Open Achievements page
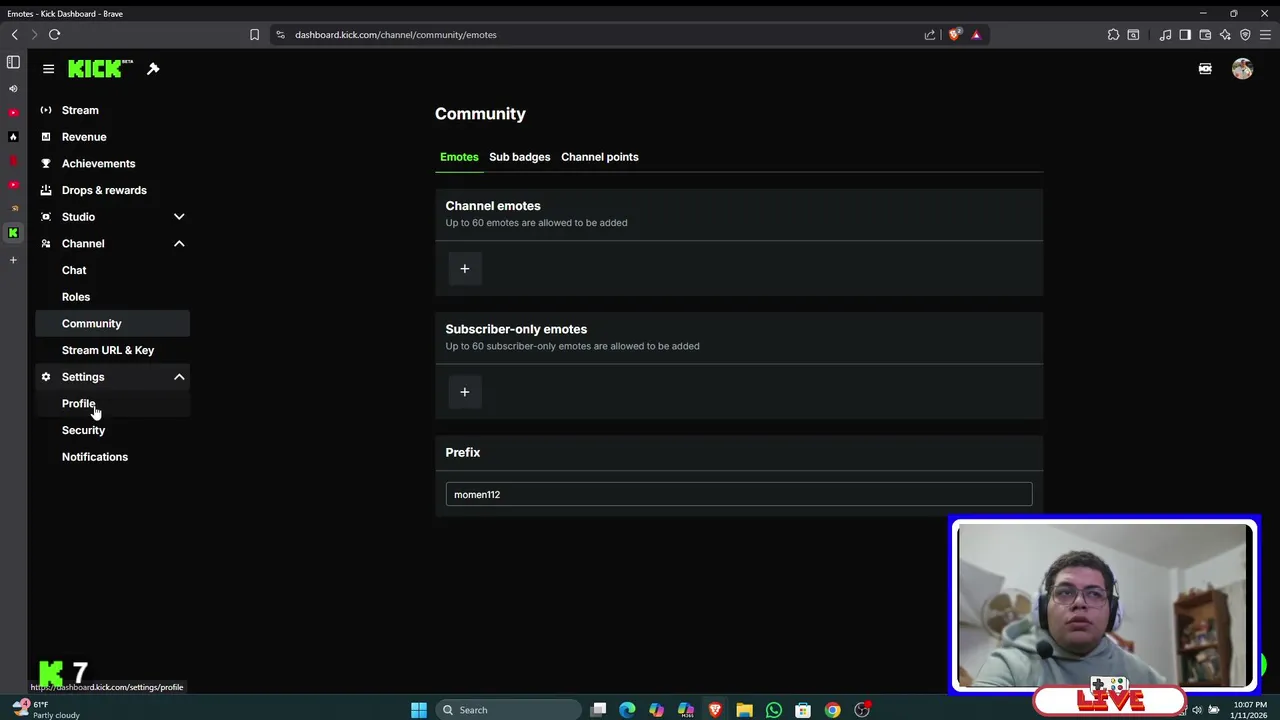The width and height of the screenshot is (1280, 720). point(112,163)
